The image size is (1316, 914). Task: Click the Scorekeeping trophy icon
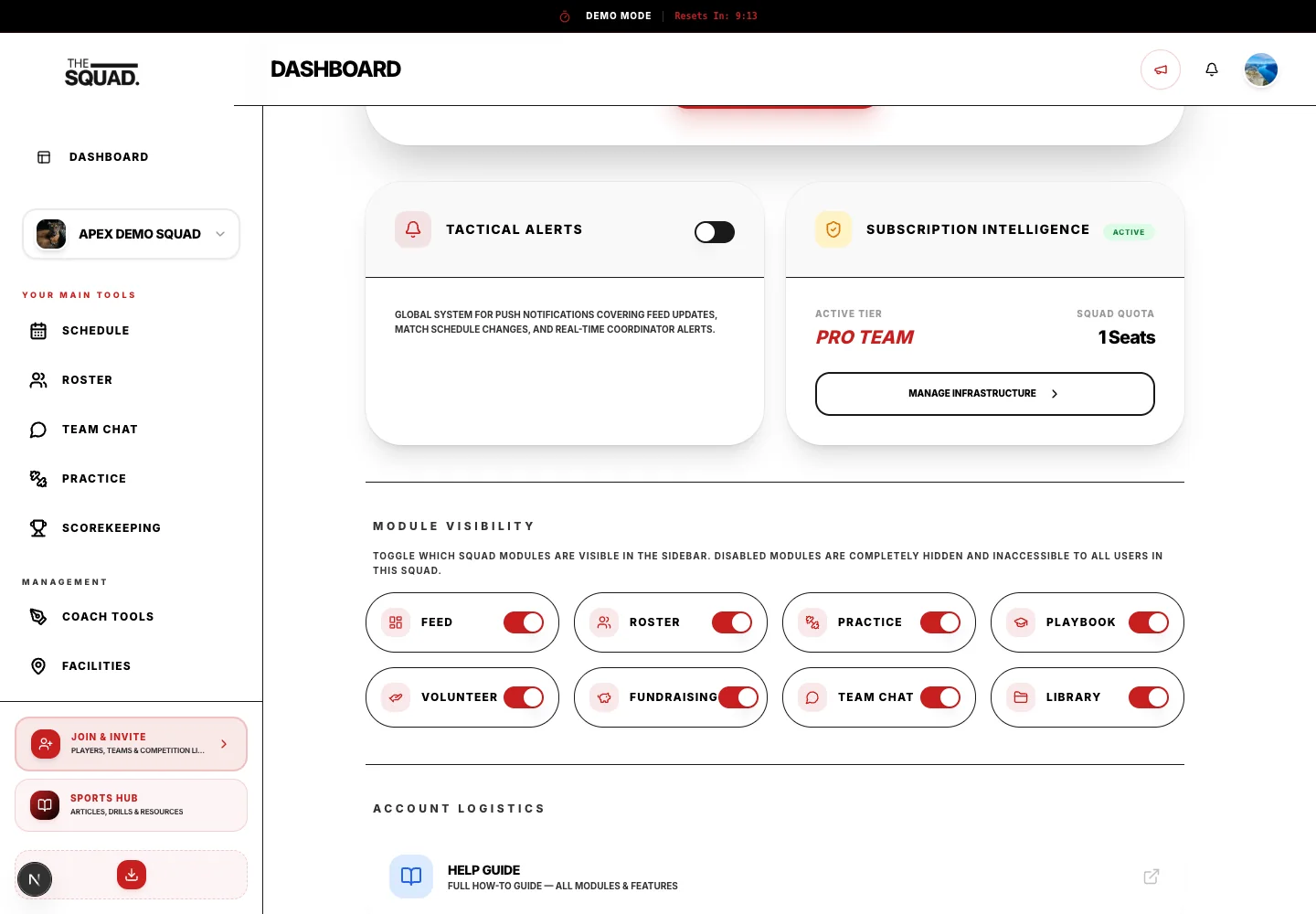tap(38, 528)
